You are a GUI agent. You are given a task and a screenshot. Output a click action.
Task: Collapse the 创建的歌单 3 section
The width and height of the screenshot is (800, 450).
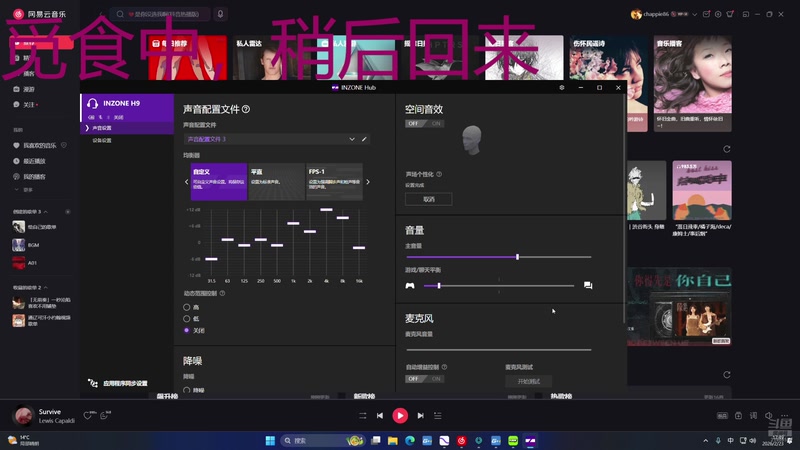click(45, 212)
